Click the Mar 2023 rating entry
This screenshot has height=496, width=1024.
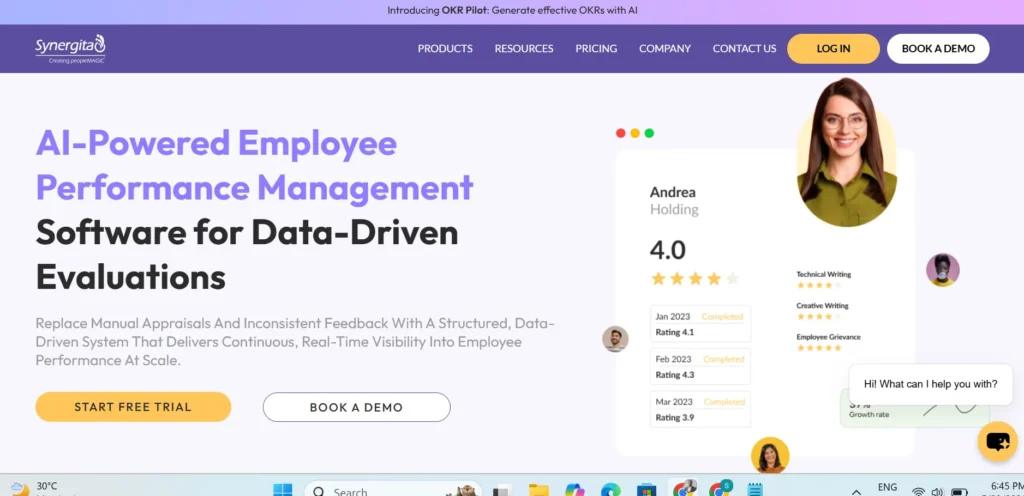[700, 409]
